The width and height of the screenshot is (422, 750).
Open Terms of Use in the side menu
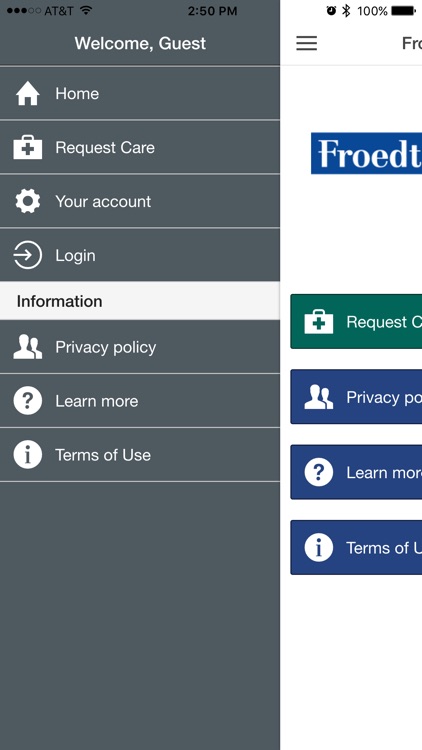(140, 455)
